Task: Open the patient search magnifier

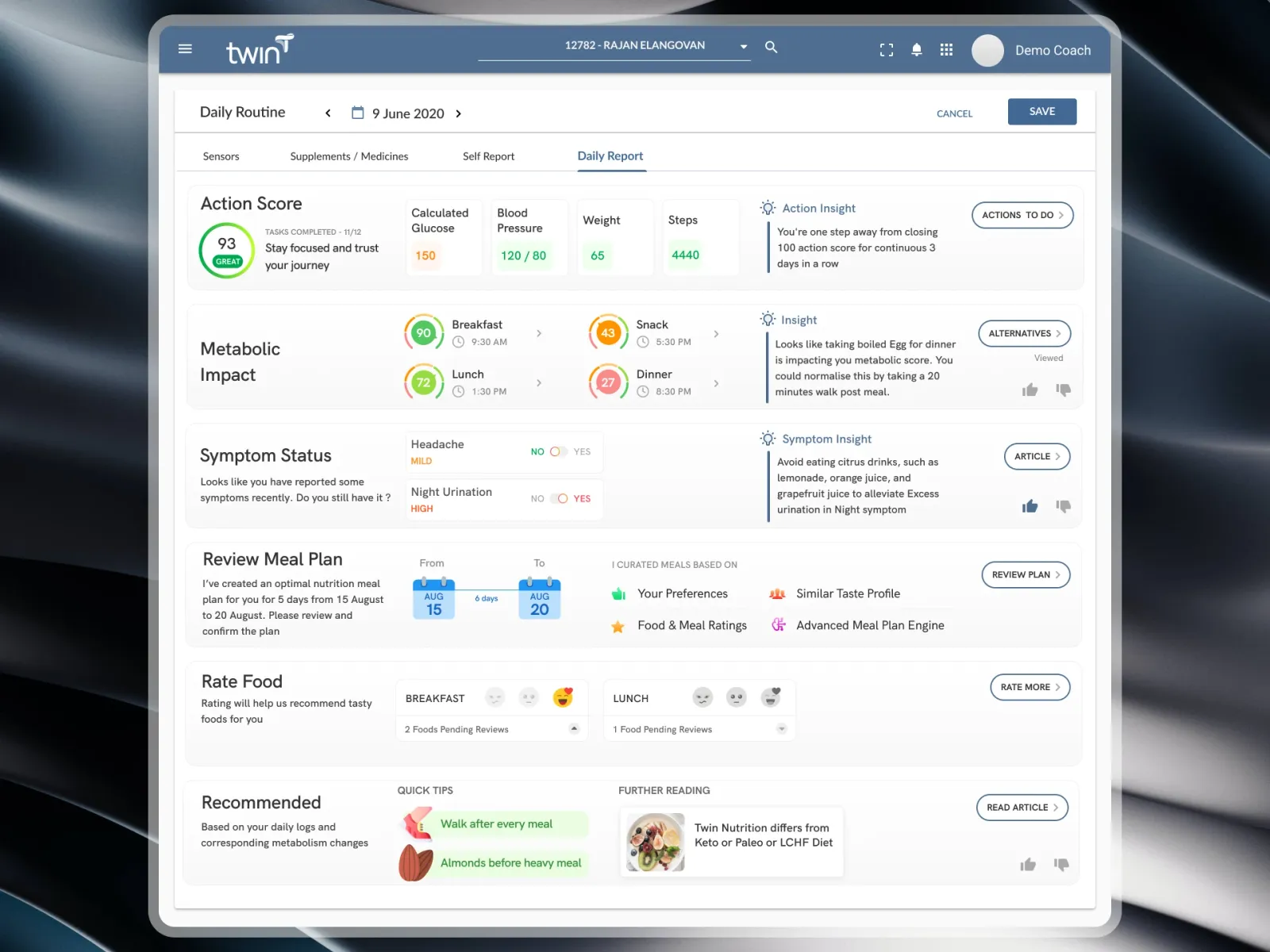Action: pos(771,47)
